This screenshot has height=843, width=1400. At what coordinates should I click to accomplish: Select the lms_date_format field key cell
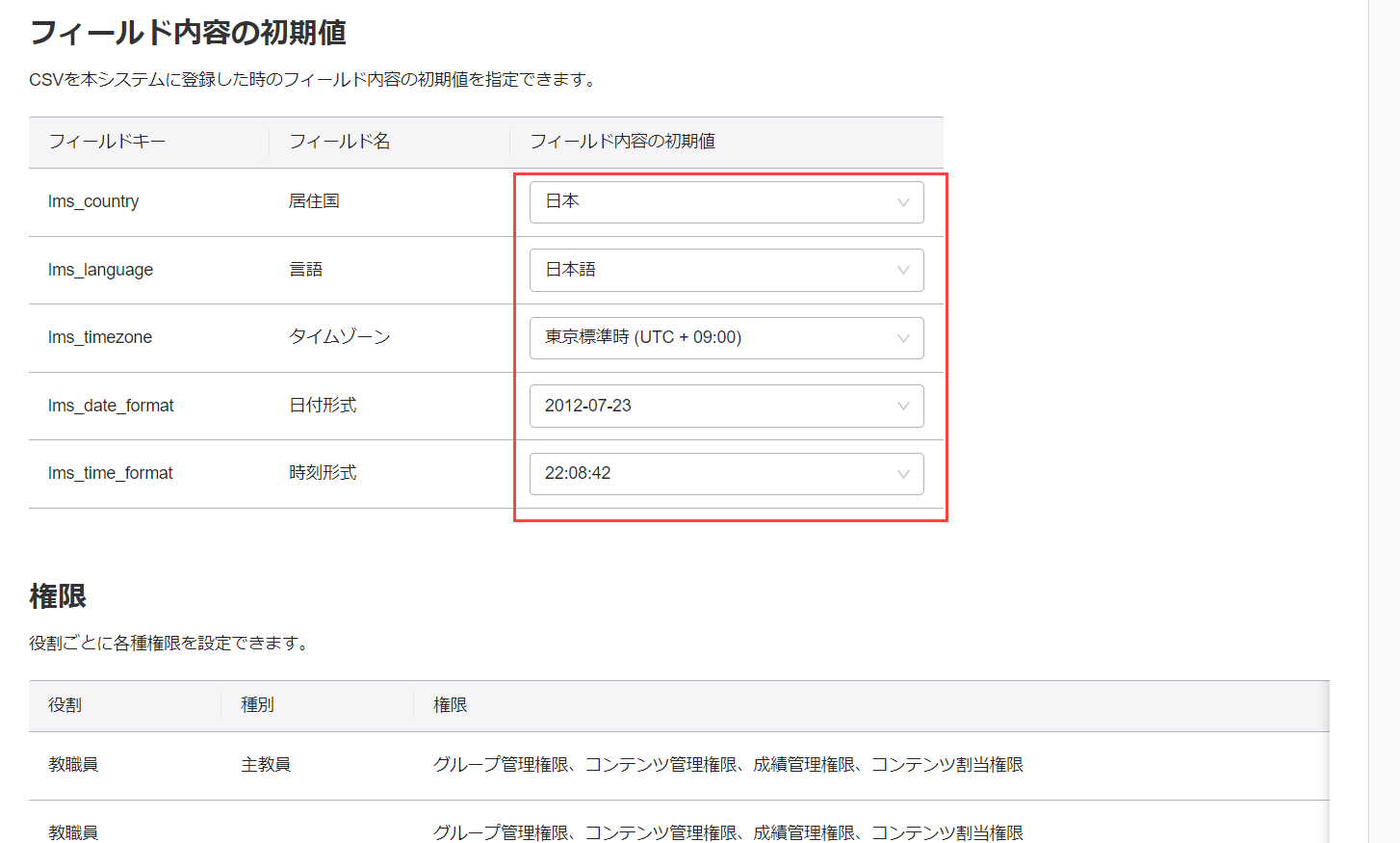(111, 406)
